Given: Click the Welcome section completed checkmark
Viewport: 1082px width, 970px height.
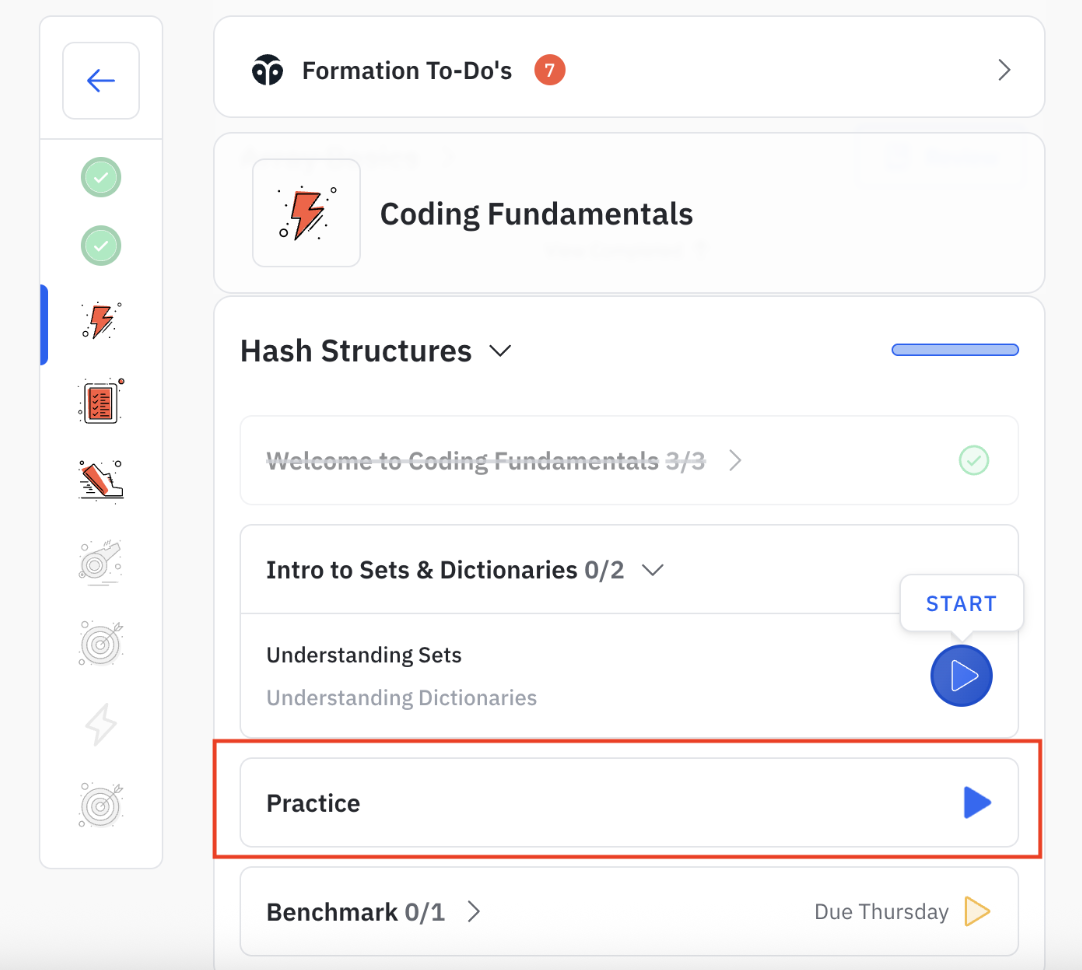Looking at the screenshot, I should 974,461.
